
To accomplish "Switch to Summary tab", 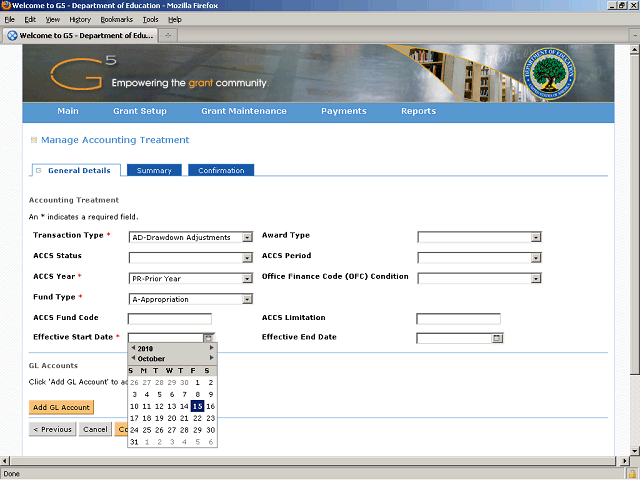I will click(x=154, y=170).
